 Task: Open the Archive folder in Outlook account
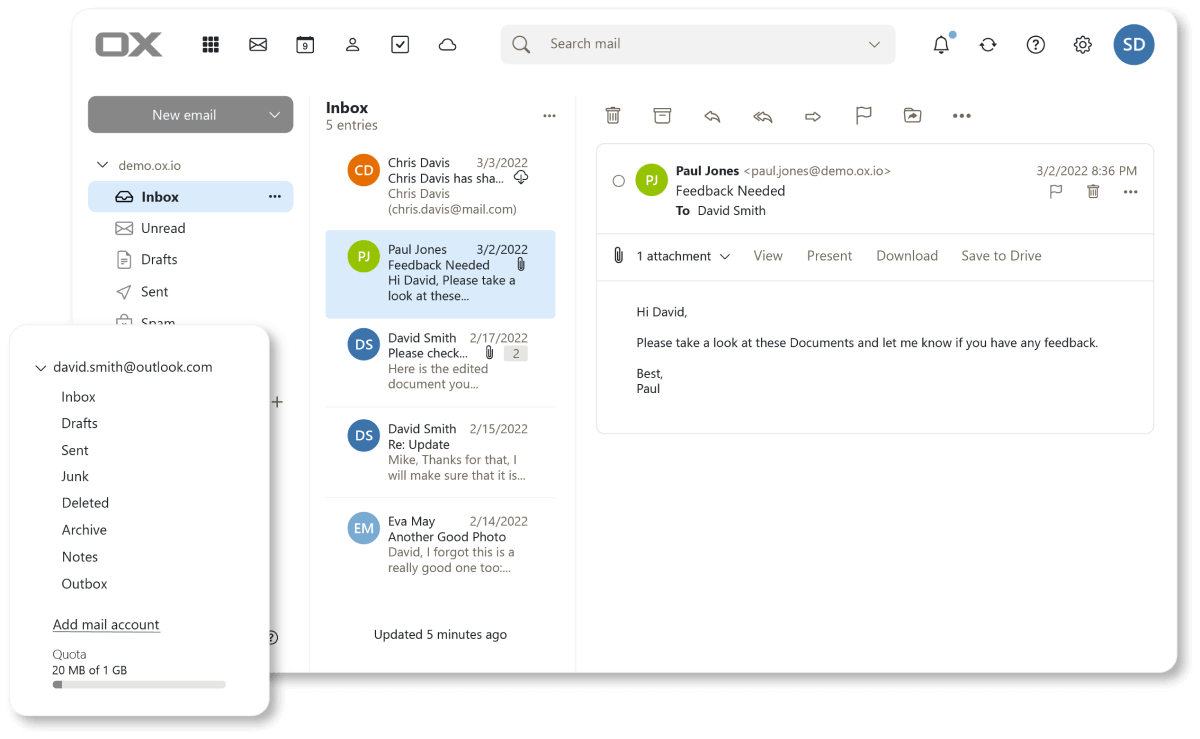coord(84,530)
